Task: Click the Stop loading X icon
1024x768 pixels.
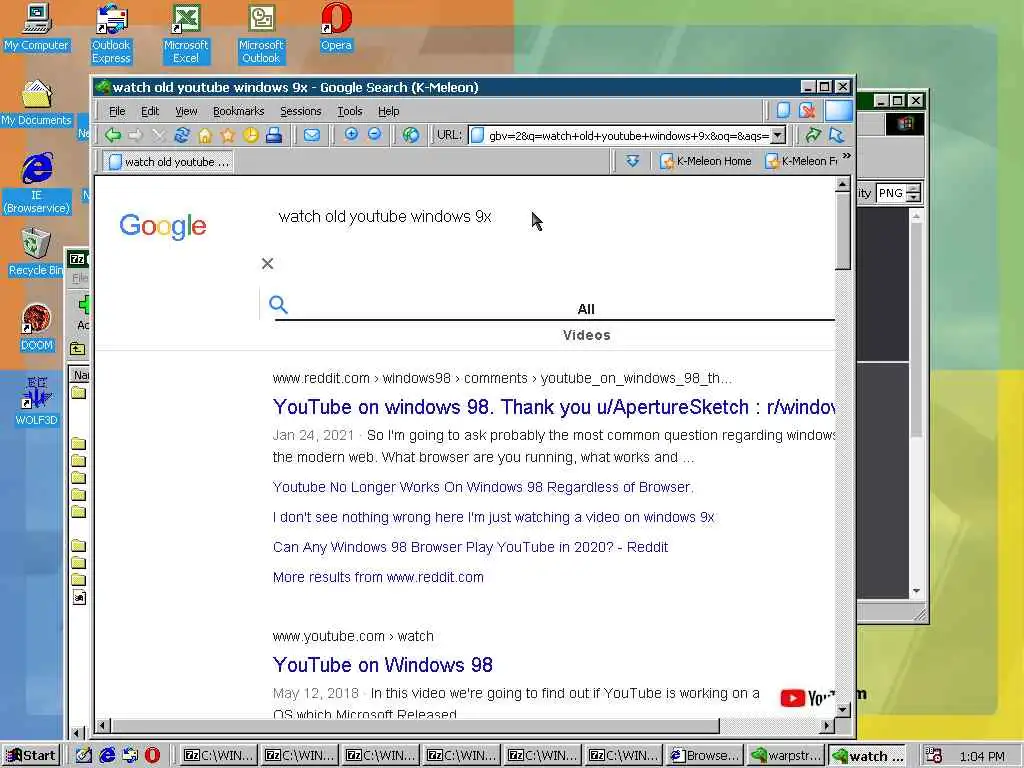Action: point(159,135)
